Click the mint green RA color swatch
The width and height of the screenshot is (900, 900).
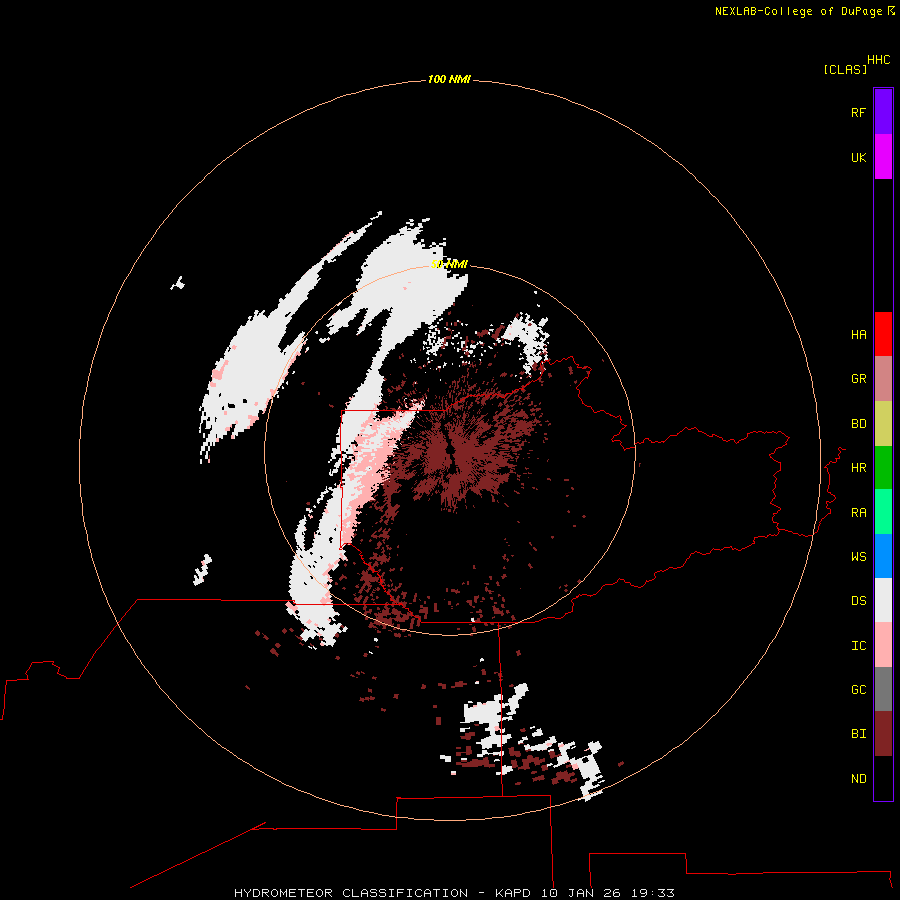883,512
